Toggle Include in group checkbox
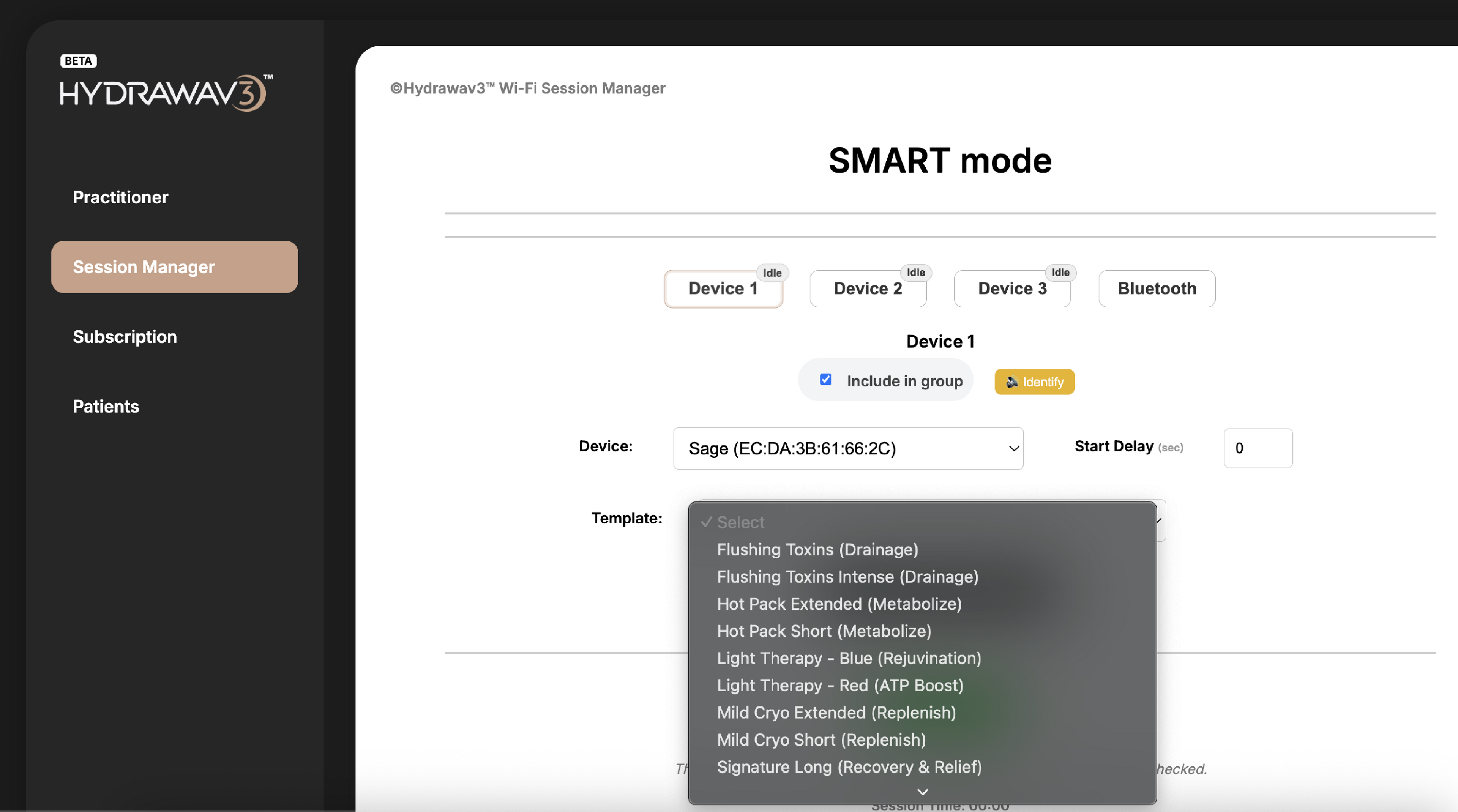 (x=825, y=380)
